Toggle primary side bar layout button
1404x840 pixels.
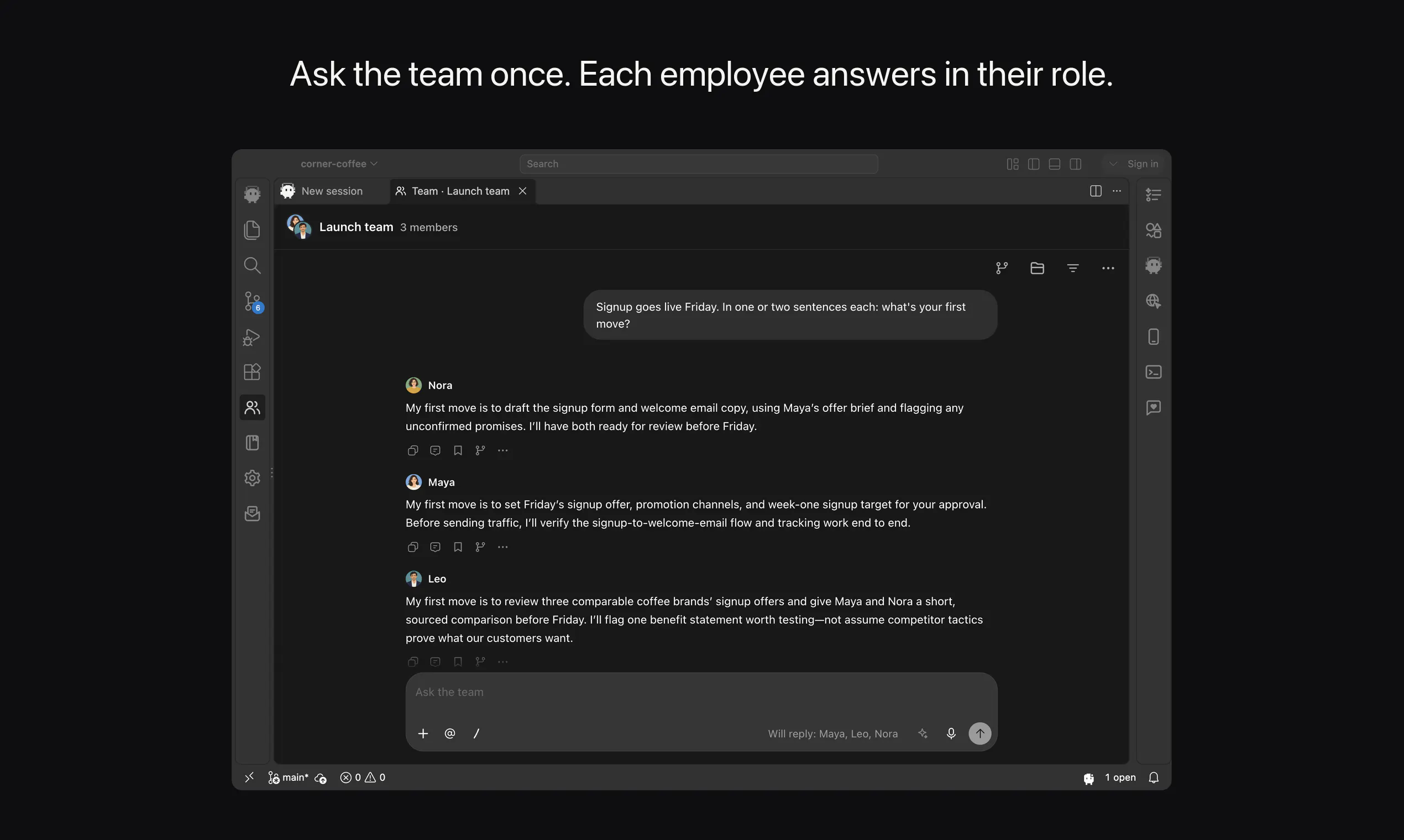(1034, 164)
